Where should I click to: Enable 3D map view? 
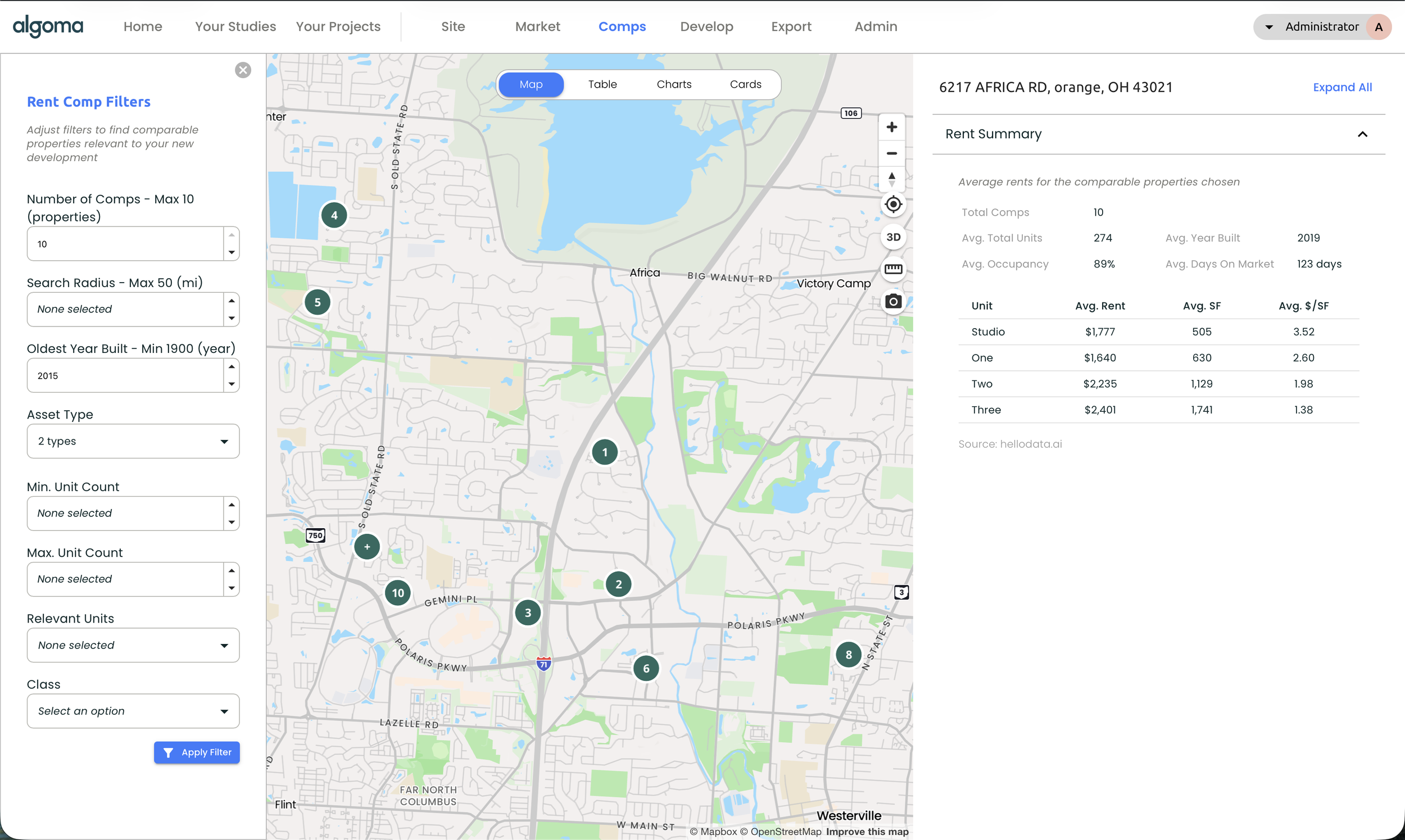point(893,237)
